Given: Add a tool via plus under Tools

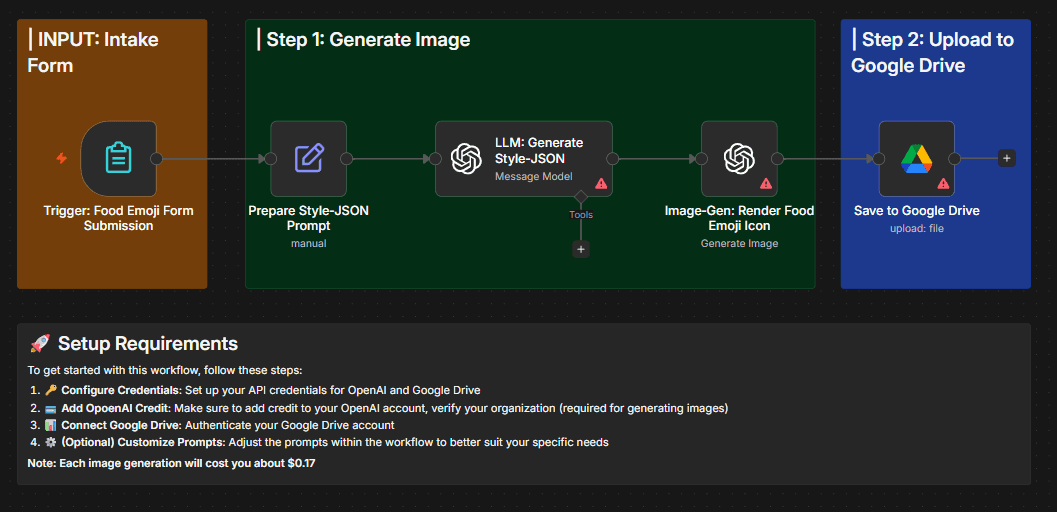Looking at the screenshot, I should [x=581, y=249].
